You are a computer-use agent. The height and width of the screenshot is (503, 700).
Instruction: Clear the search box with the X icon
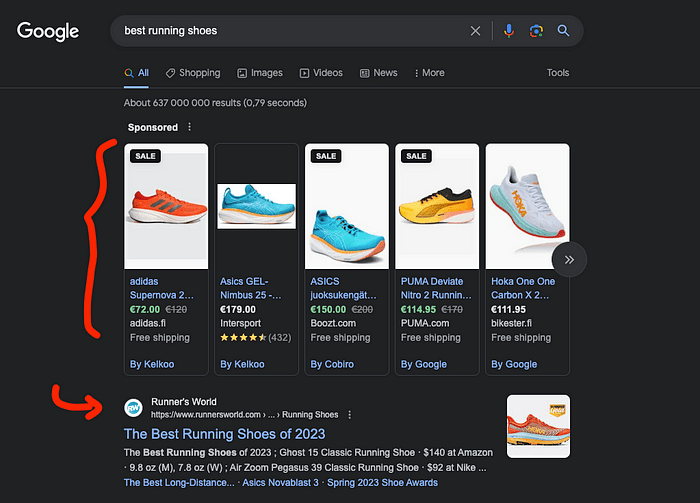475,31
